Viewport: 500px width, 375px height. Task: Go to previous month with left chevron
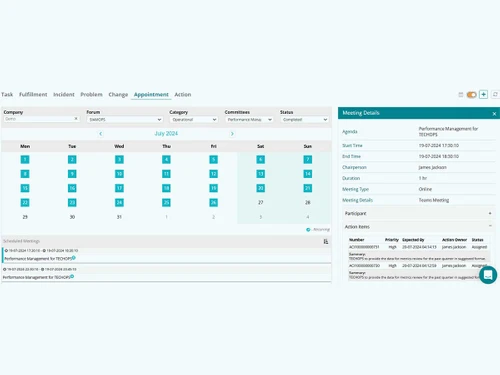[101, 134]
